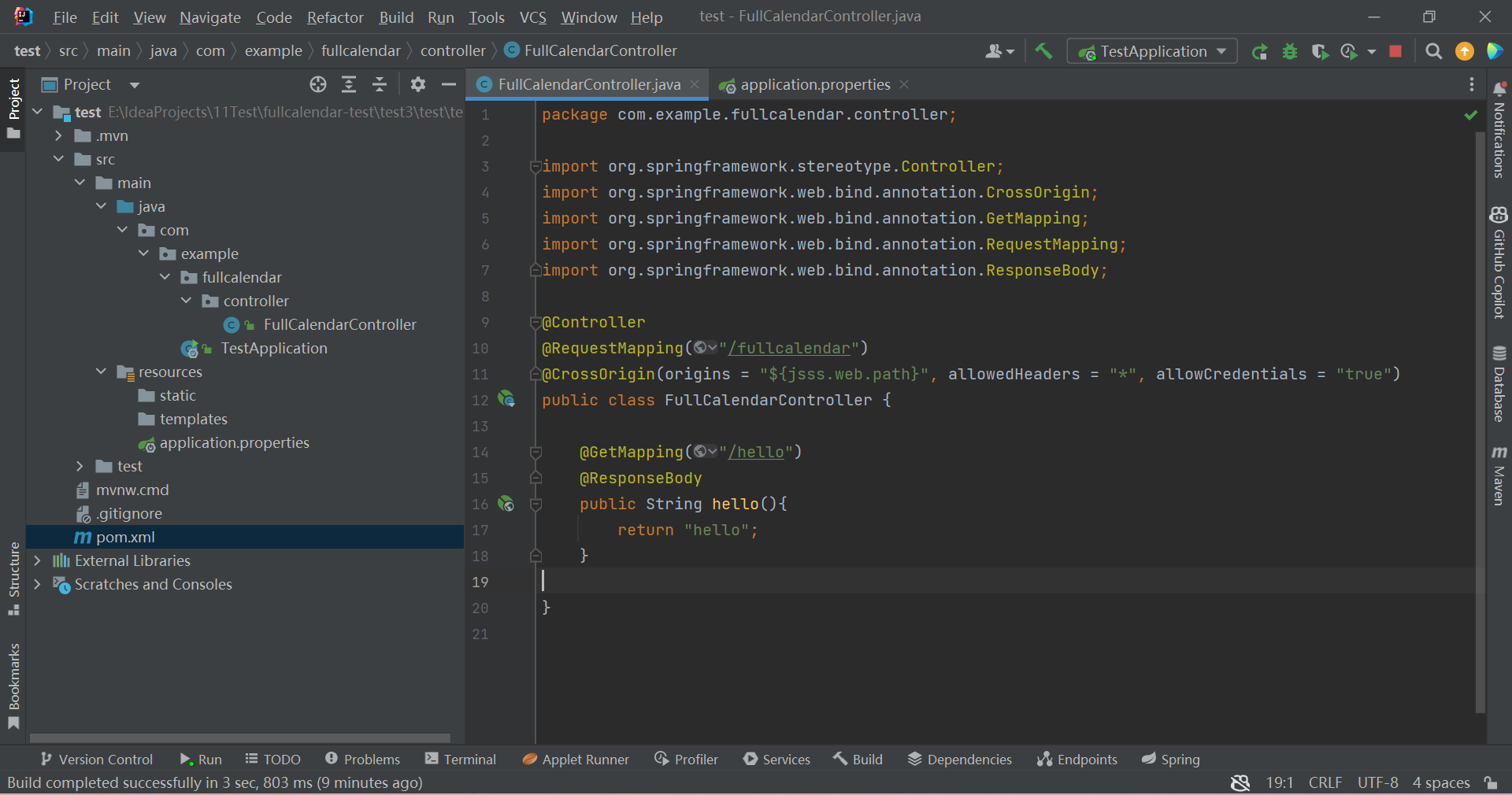The width and height of the screenshot is (1512, 795).
Task: Expand the .mvn folder
Action: pyautogui.click(x=58, y=136)
